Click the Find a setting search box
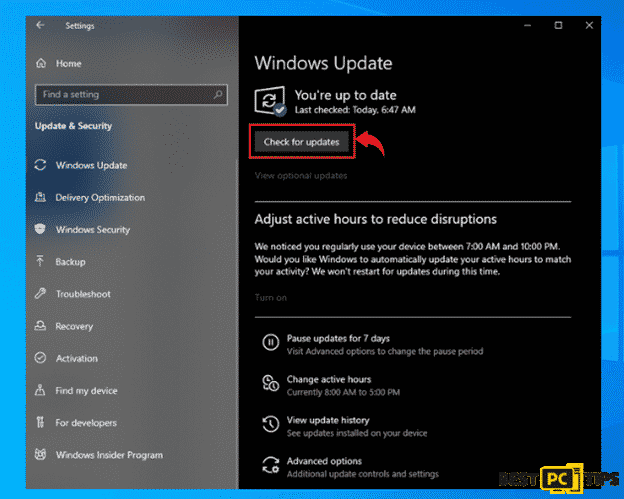The width and height of the screenshot is (624, 499). [x=131, y=94]
